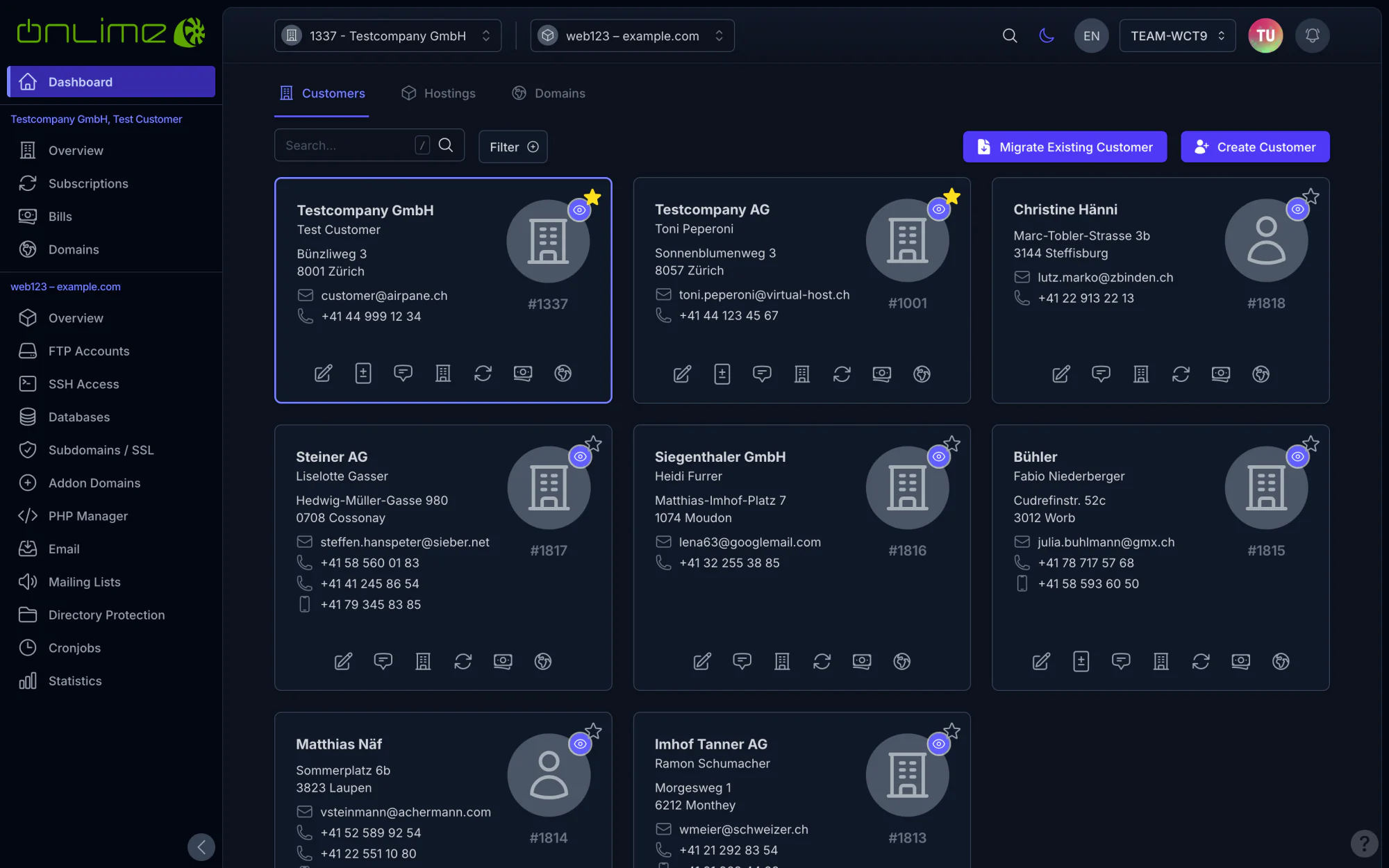The height and width of the screenshot is (868, 1389).
Task: Switch to the Hostings tab
Action: tap(438, 93)
